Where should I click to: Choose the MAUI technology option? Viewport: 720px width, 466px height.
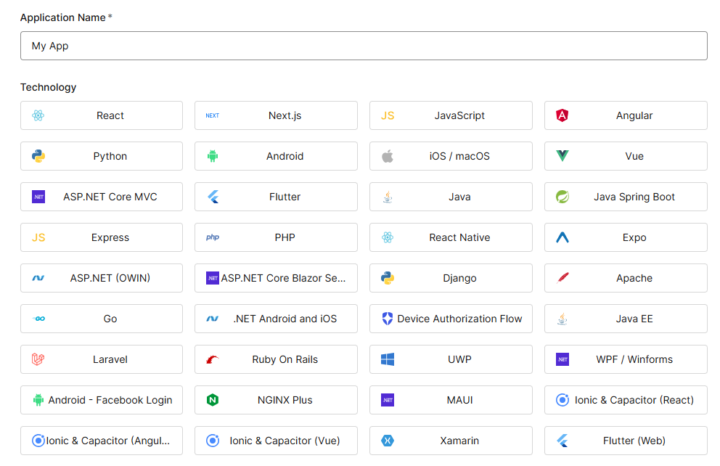point(451,400)
